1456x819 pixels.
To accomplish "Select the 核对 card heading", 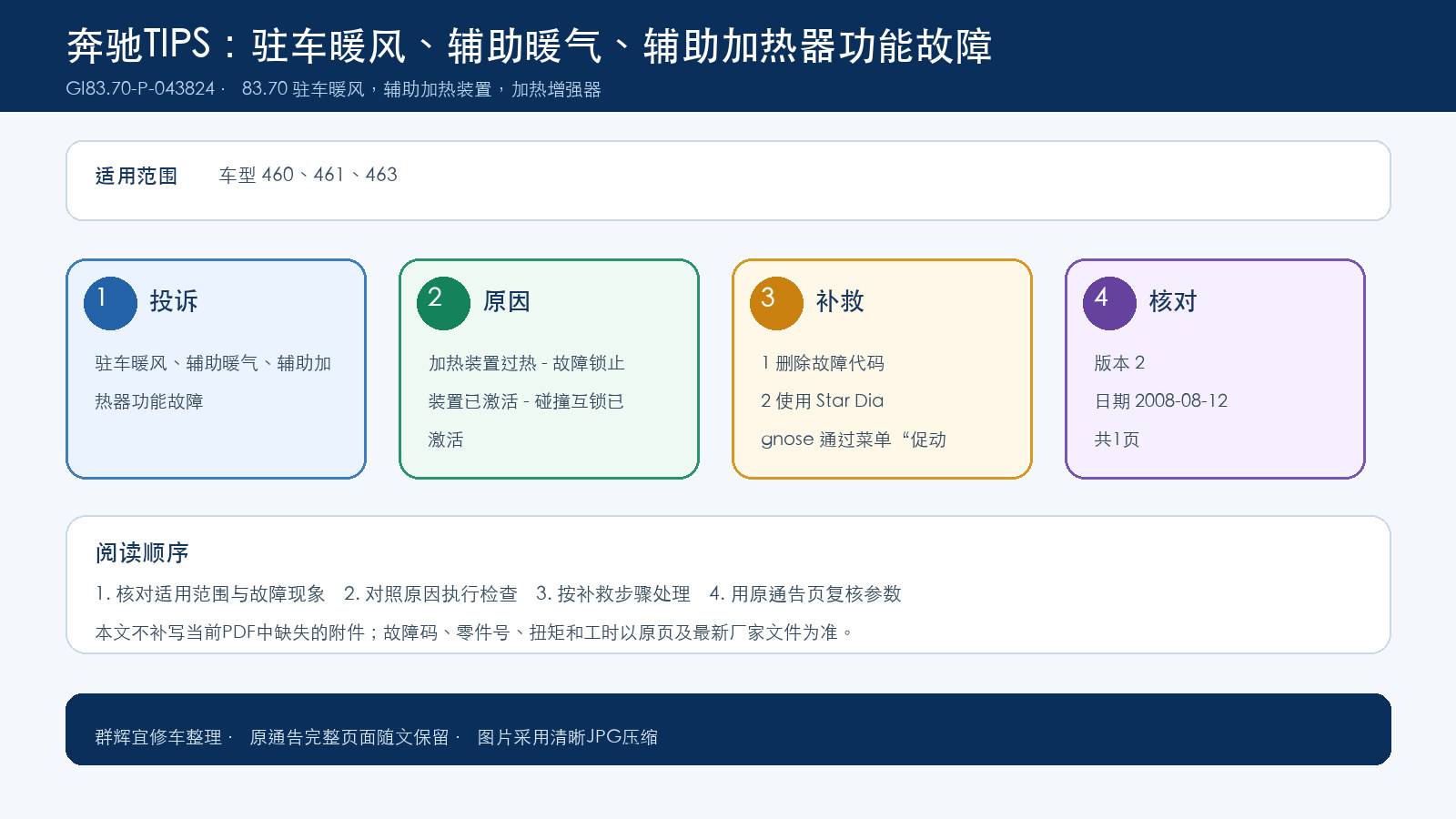I will (1173, 301).
